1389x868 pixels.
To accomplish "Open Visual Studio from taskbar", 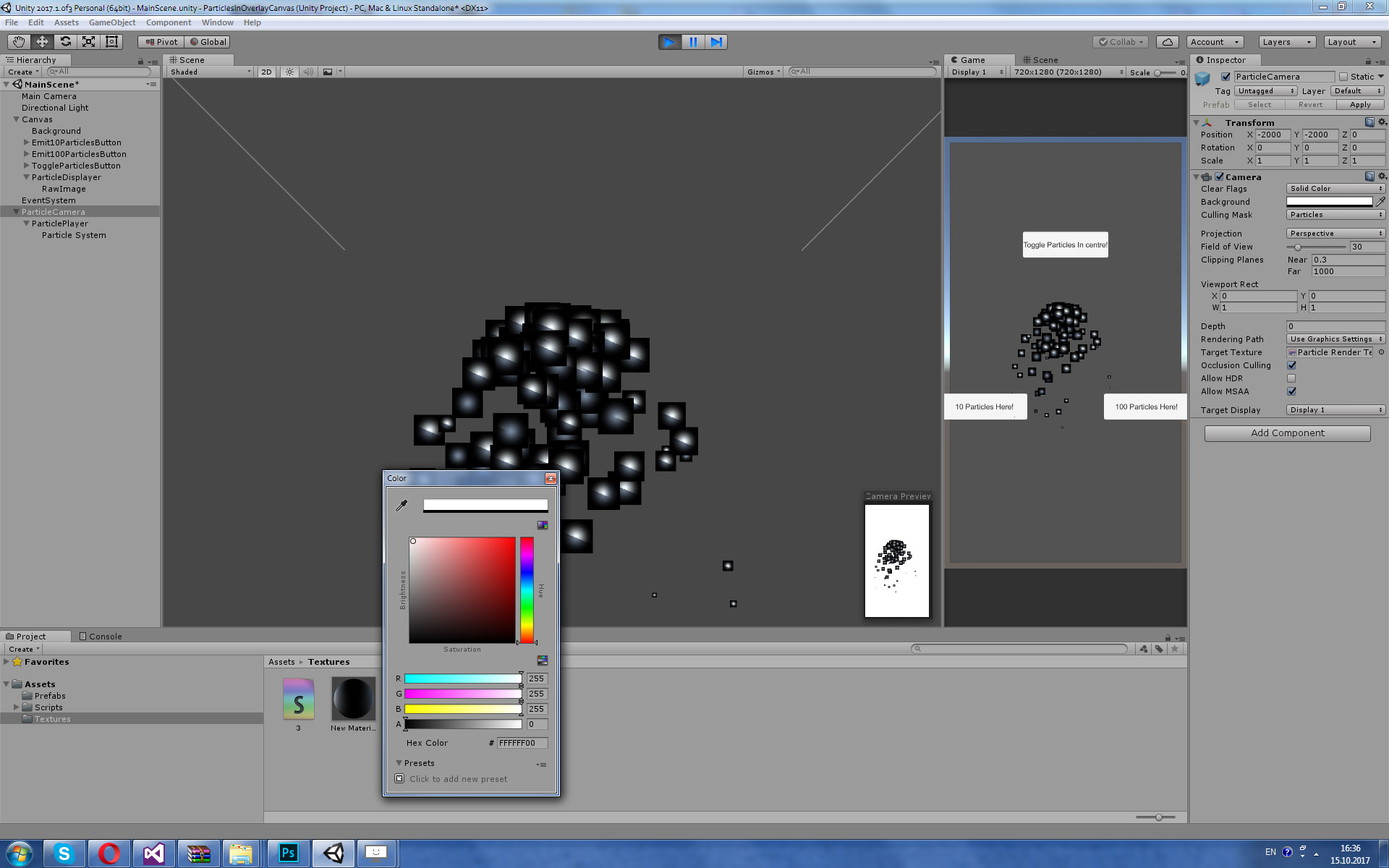I will click(154, 854).
